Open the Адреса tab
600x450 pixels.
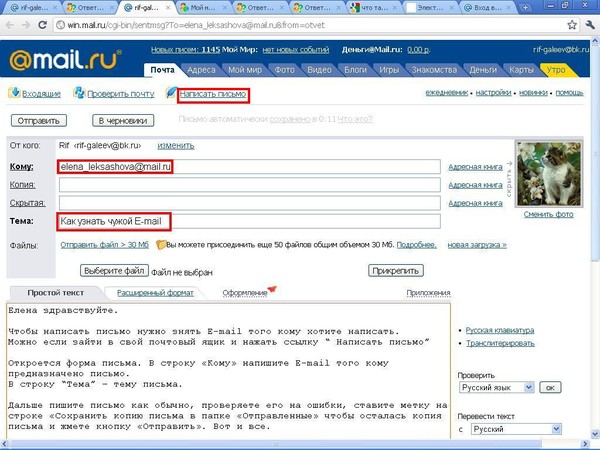tap(201, 70)
